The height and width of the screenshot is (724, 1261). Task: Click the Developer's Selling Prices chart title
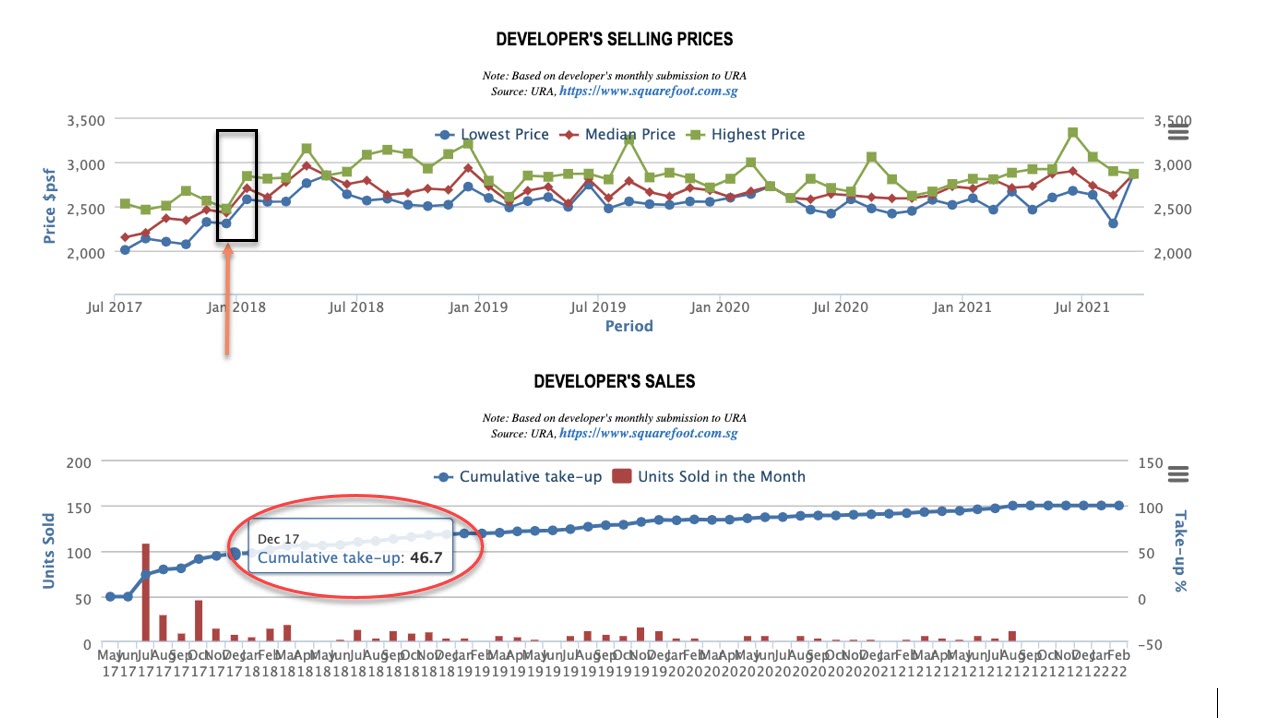tap(614, 39)
